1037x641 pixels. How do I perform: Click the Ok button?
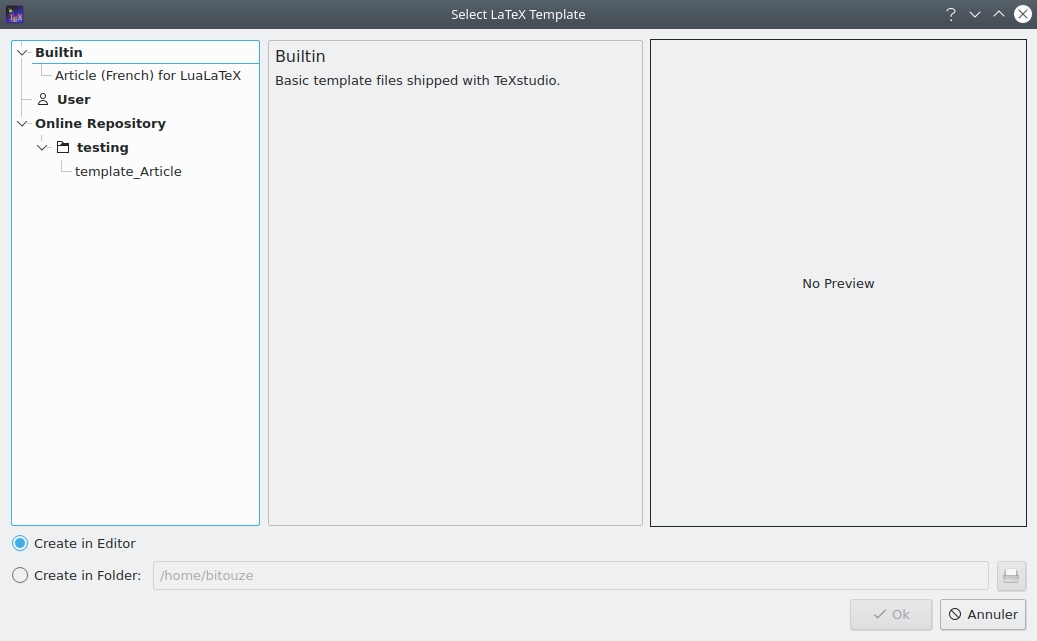tap(890, 614)
